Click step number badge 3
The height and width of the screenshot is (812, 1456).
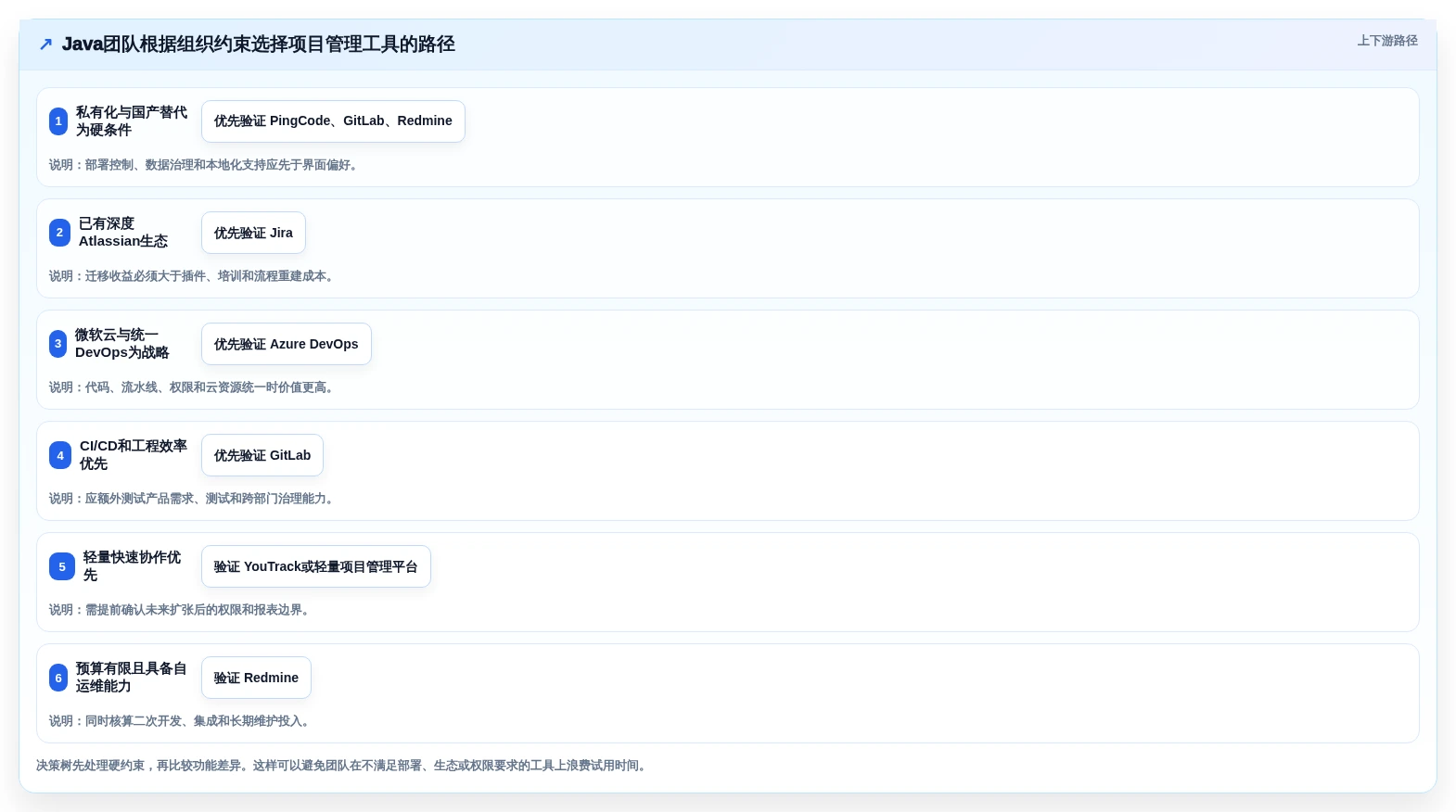tap(57, 344)
